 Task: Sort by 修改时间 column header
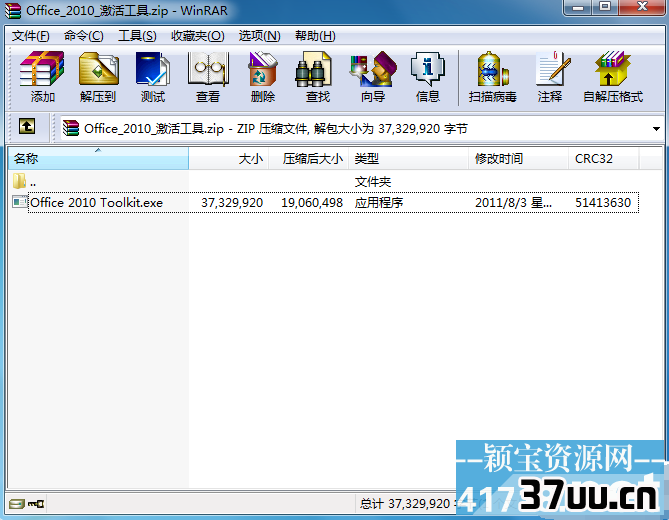click(518, 159)
